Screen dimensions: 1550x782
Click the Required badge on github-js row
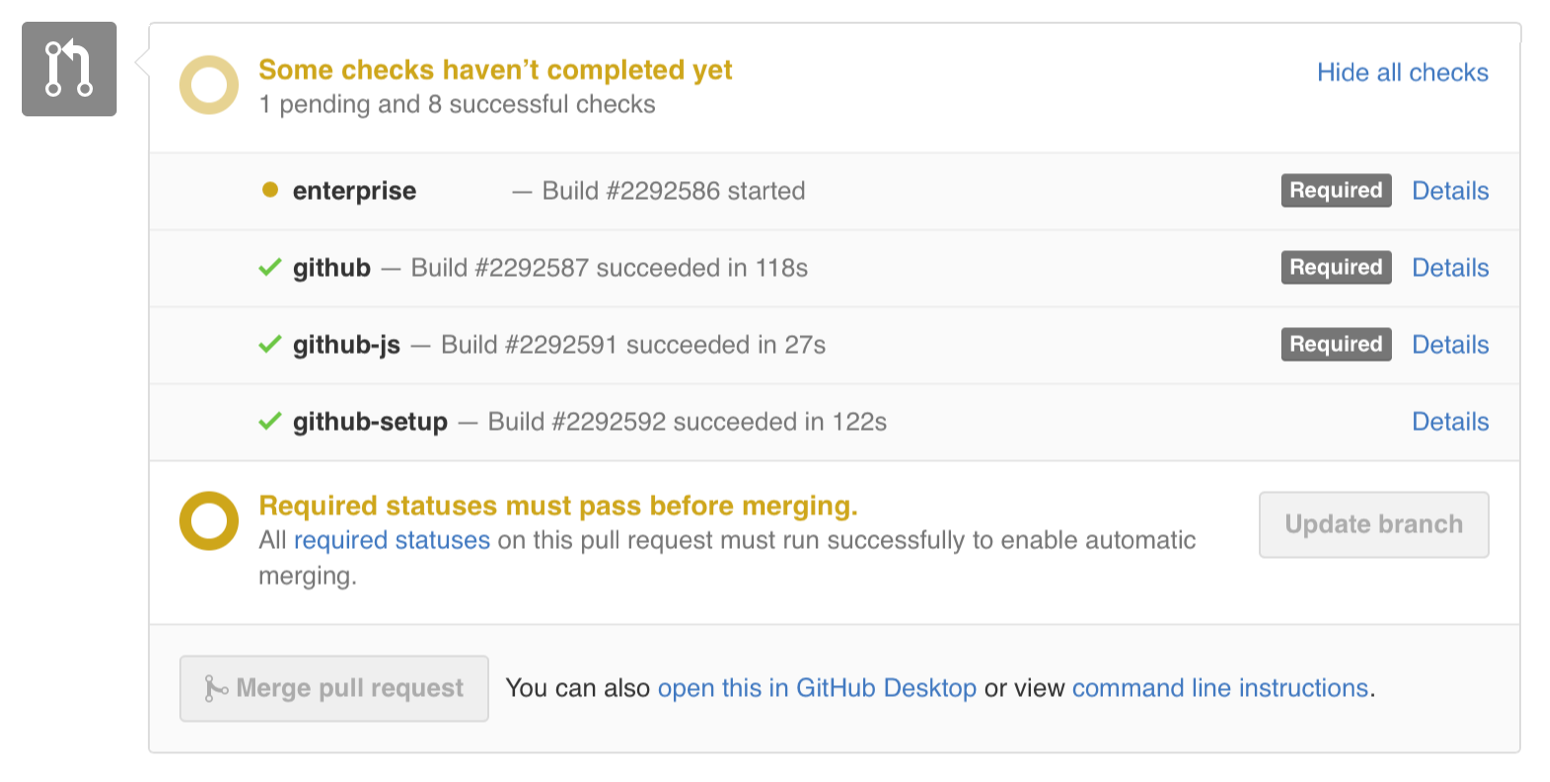1335,344
